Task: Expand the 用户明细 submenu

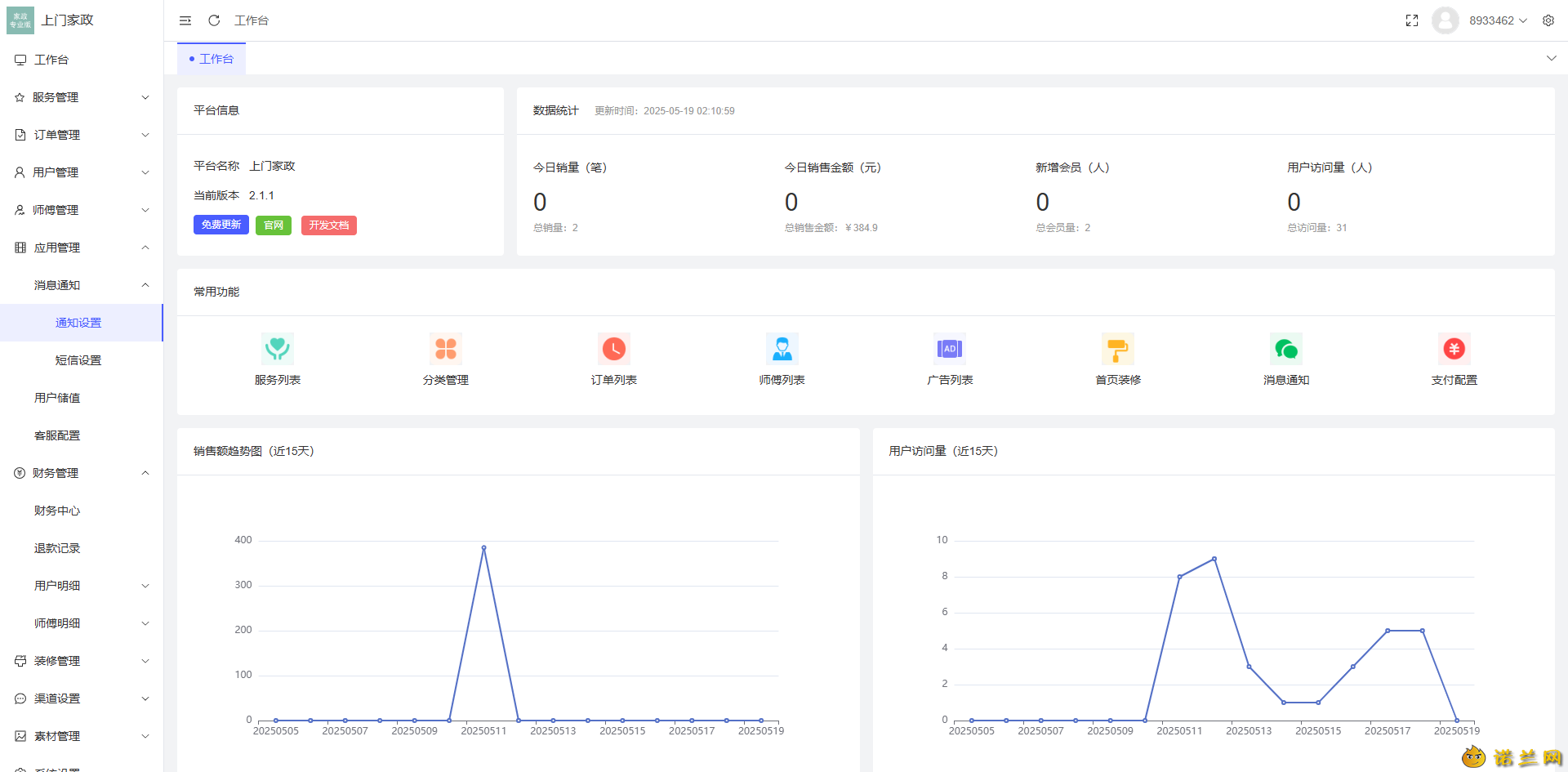Action: click(x=82, y=586)
